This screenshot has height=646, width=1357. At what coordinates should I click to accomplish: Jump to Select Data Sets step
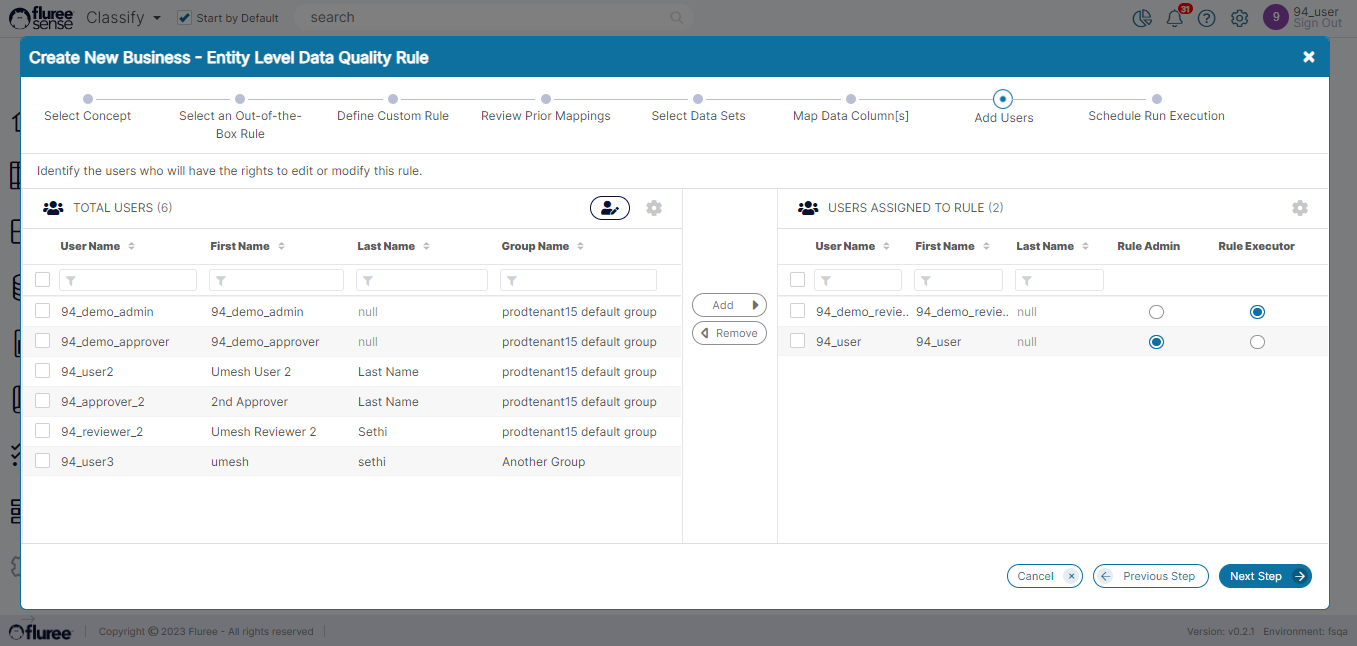point(698,100)
